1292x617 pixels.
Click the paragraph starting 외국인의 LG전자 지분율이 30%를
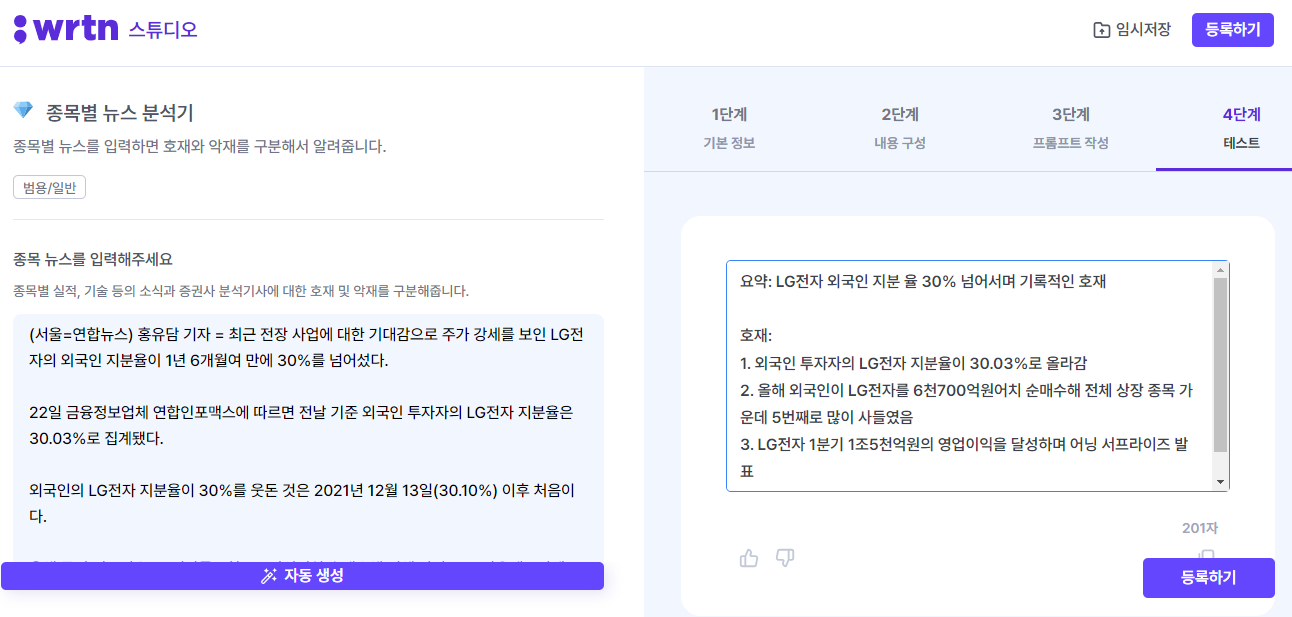click(x=302, y=504)
